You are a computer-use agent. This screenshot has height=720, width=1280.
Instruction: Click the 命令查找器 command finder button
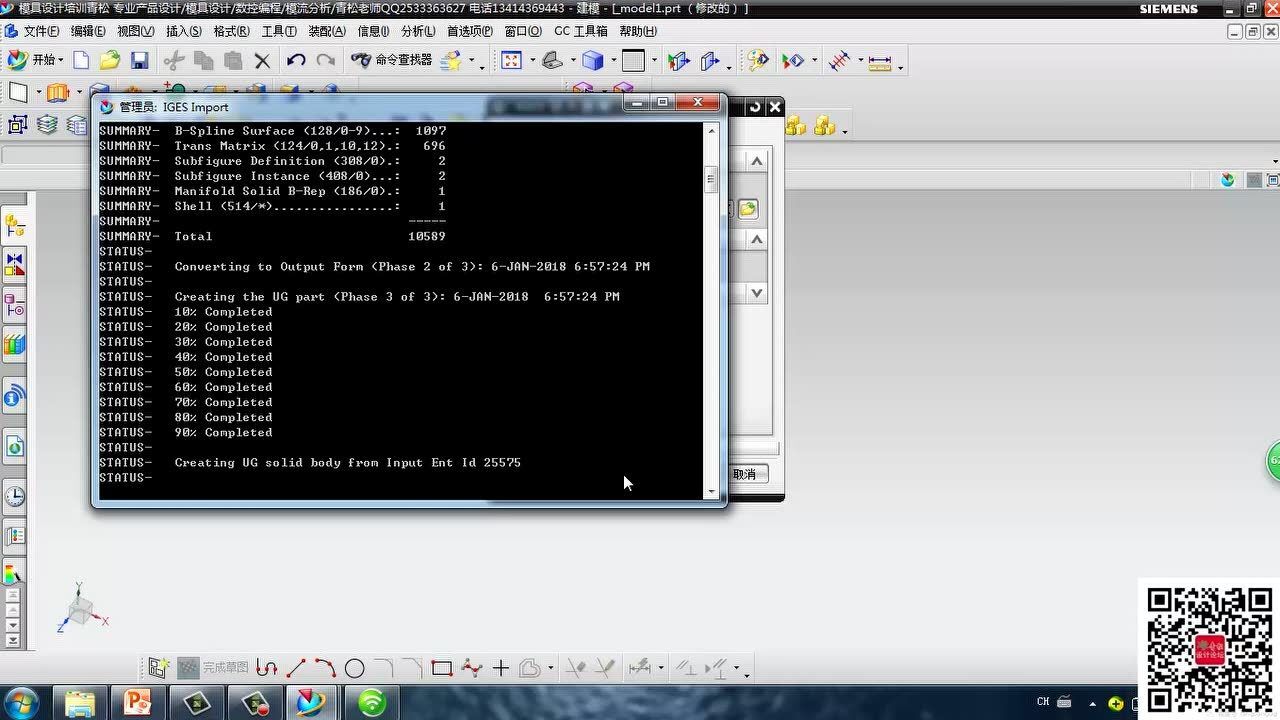click(392, 61)
